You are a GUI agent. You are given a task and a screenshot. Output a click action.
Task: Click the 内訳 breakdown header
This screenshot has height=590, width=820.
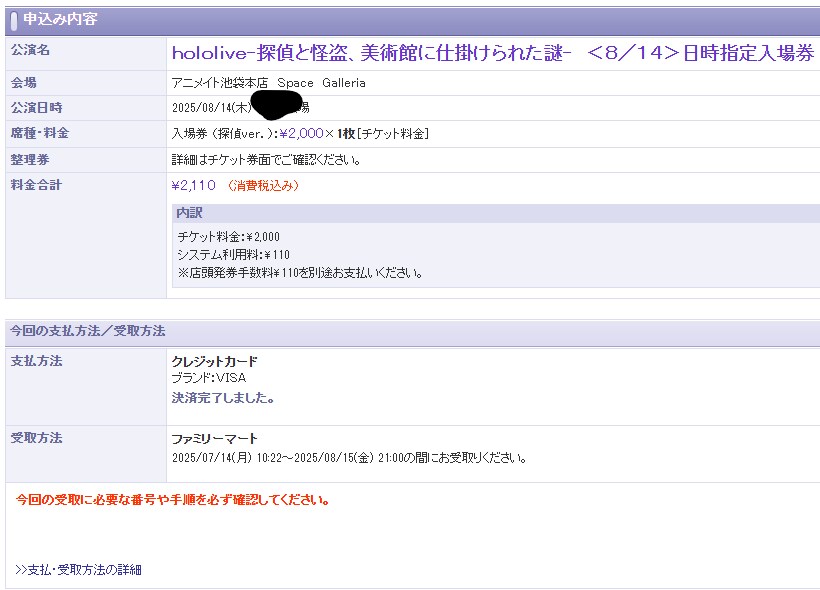coord(189,213)
